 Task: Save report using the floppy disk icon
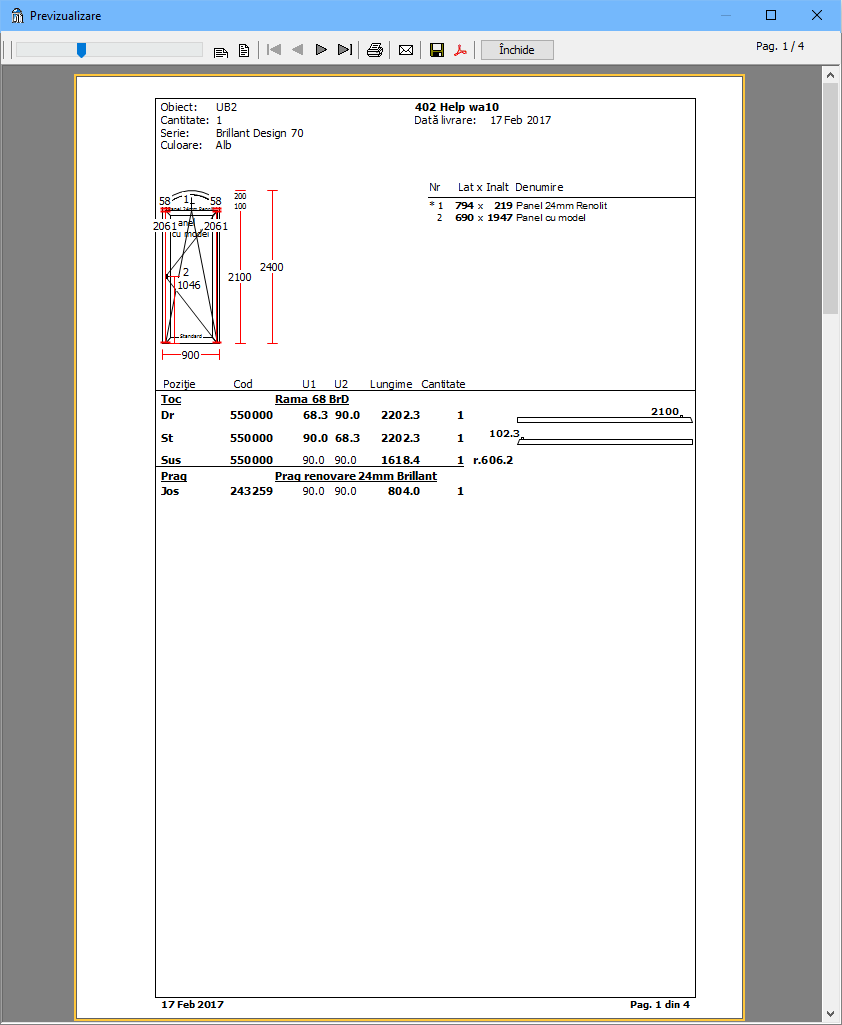point(437,50)
